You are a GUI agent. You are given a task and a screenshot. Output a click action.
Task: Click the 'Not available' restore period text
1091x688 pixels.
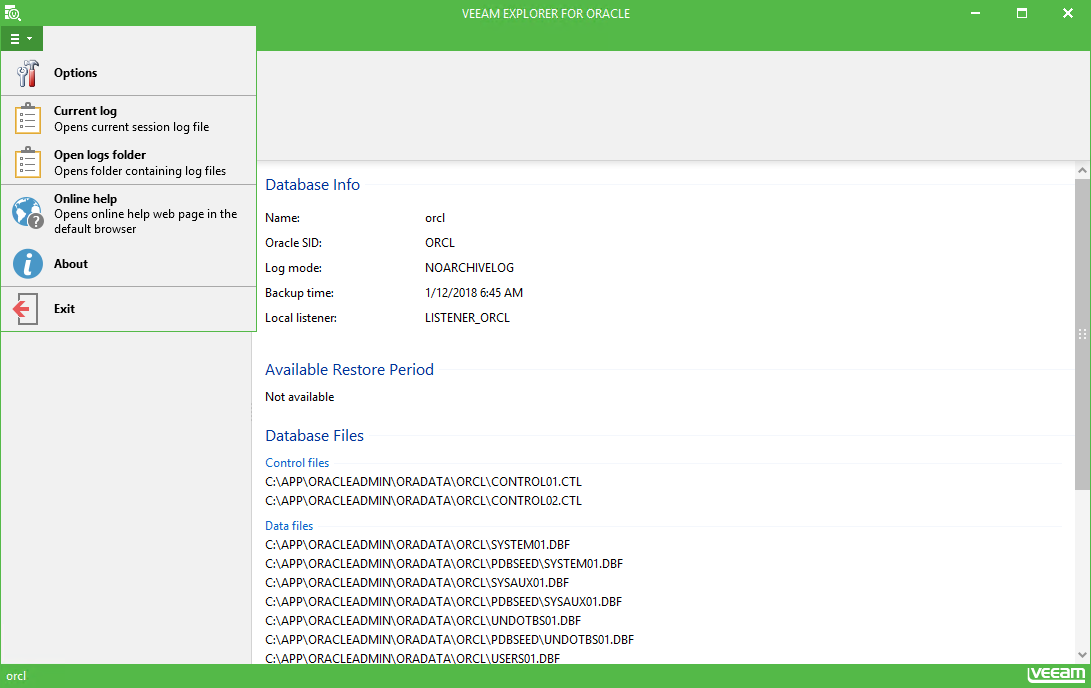(x=300, y=397)
